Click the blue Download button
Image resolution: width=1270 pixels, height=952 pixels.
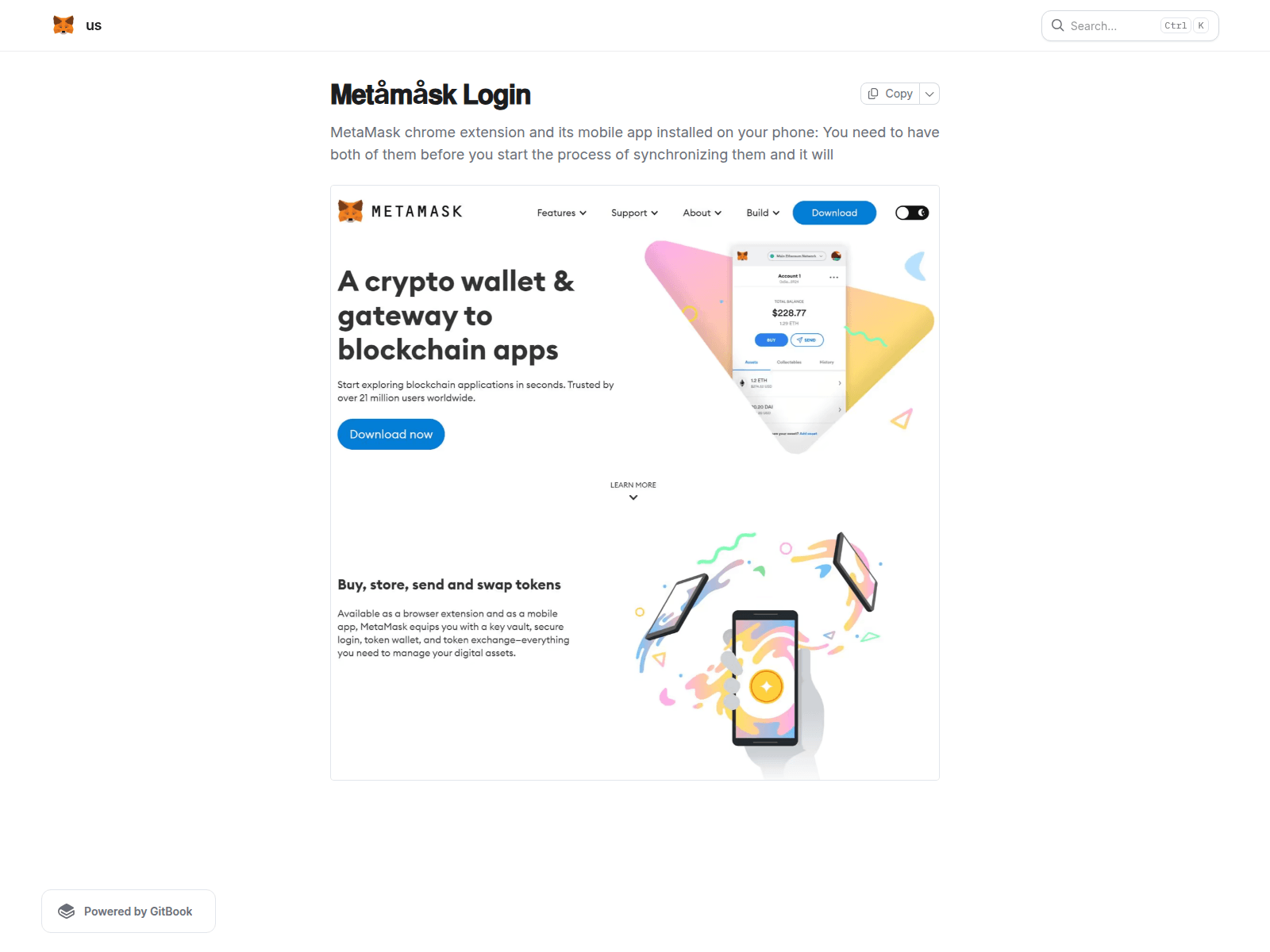[834, 213]
